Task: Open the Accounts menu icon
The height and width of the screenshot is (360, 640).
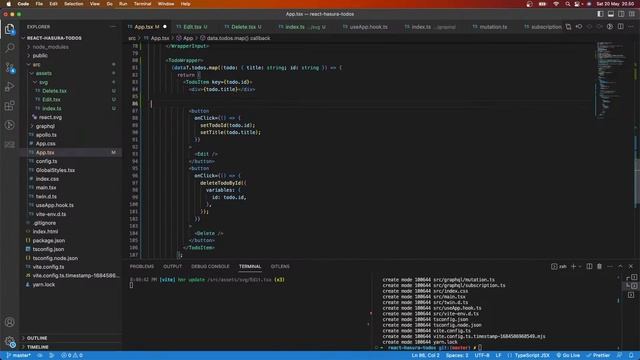Action: tap(9, 322)
